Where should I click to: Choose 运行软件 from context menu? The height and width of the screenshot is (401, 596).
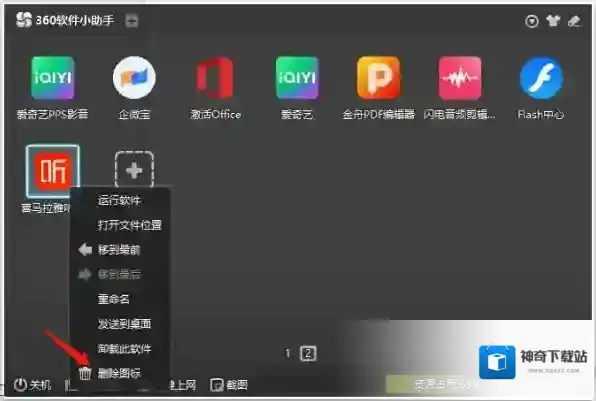click(119, 200)
